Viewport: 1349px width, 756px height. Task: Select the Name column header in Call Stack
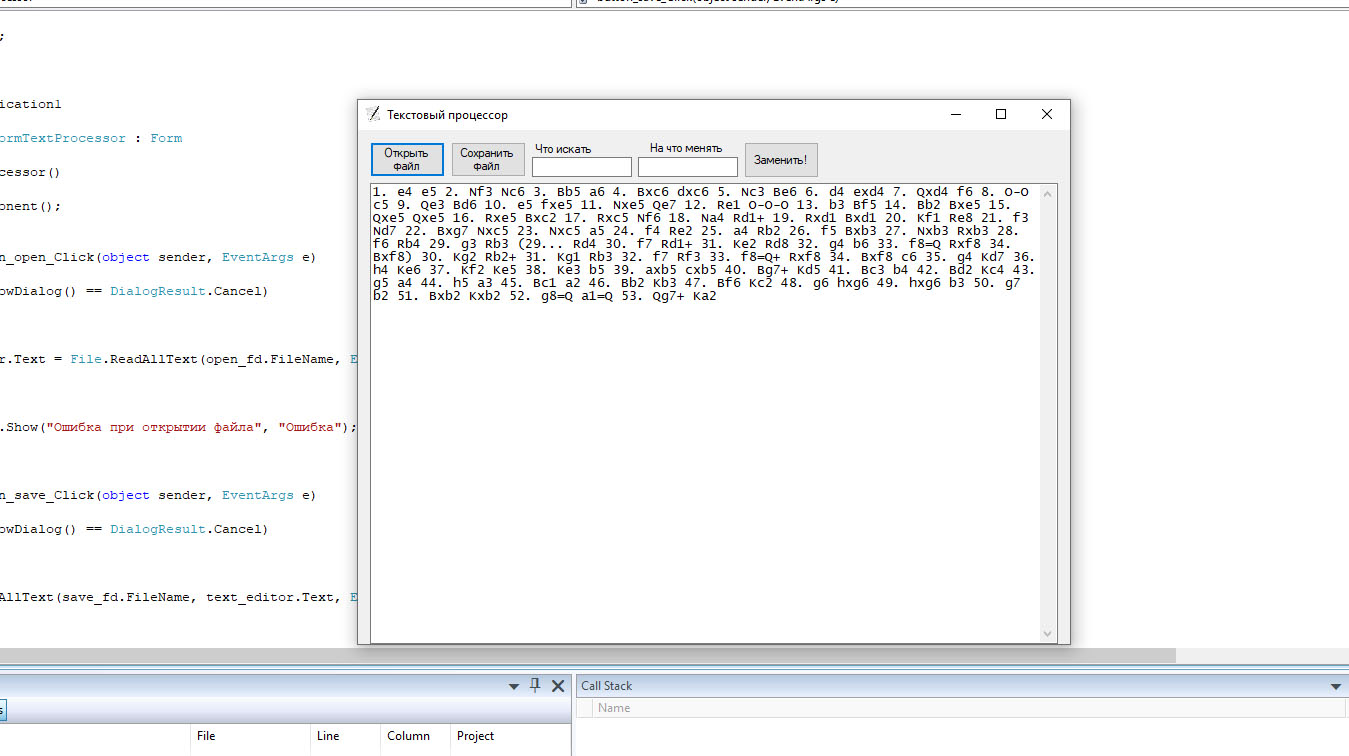[x=614, y=708]
